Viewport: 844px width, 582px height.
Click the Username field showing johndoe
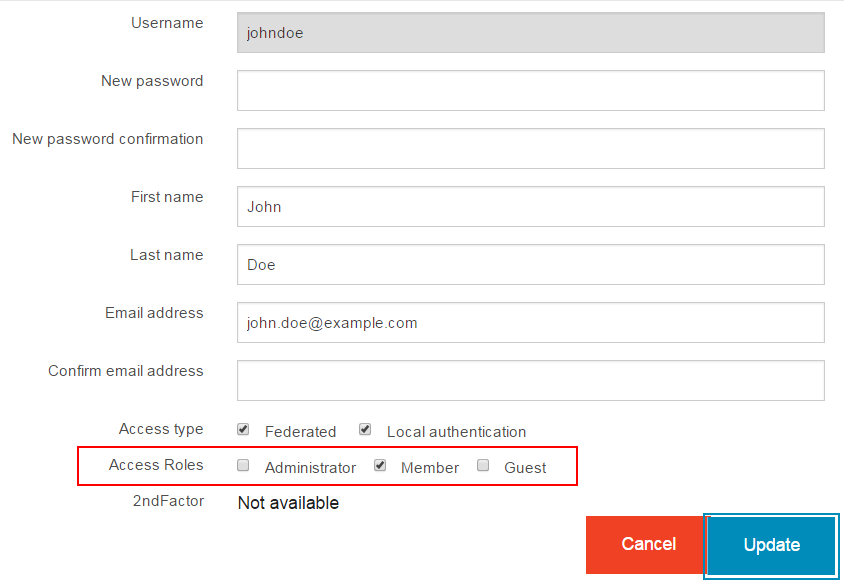tap(531, 33)
